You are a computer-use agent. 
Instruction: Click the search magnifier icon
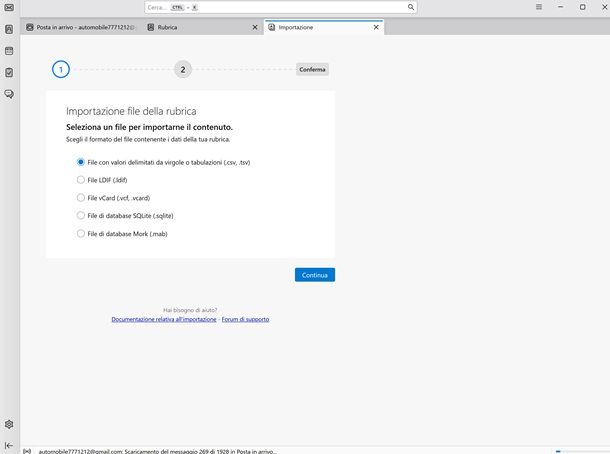point(411,7)
